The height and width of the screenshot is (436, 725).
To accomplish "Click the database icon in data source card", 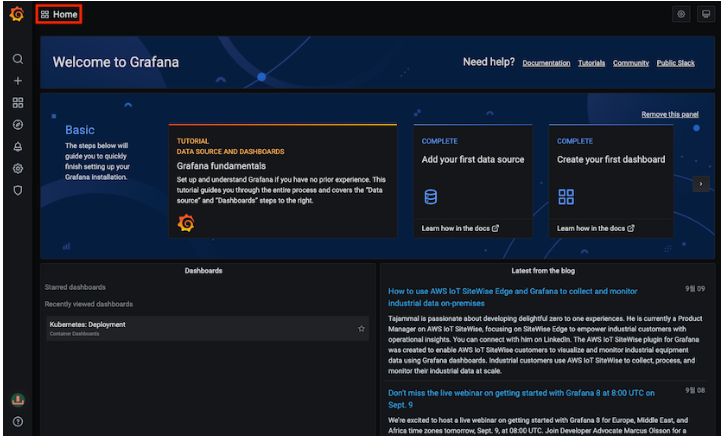I will coord(430,197).
